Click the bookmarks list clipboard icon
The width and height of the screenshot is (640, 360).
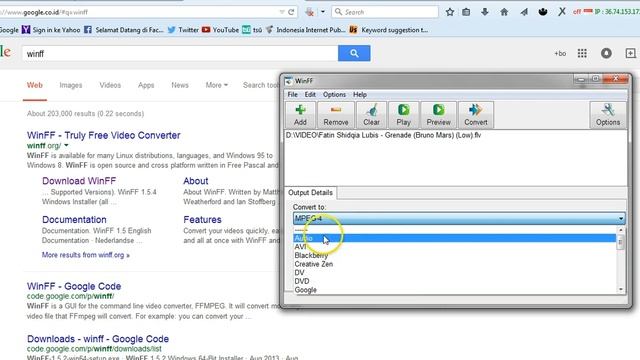[x=466, y=12]
